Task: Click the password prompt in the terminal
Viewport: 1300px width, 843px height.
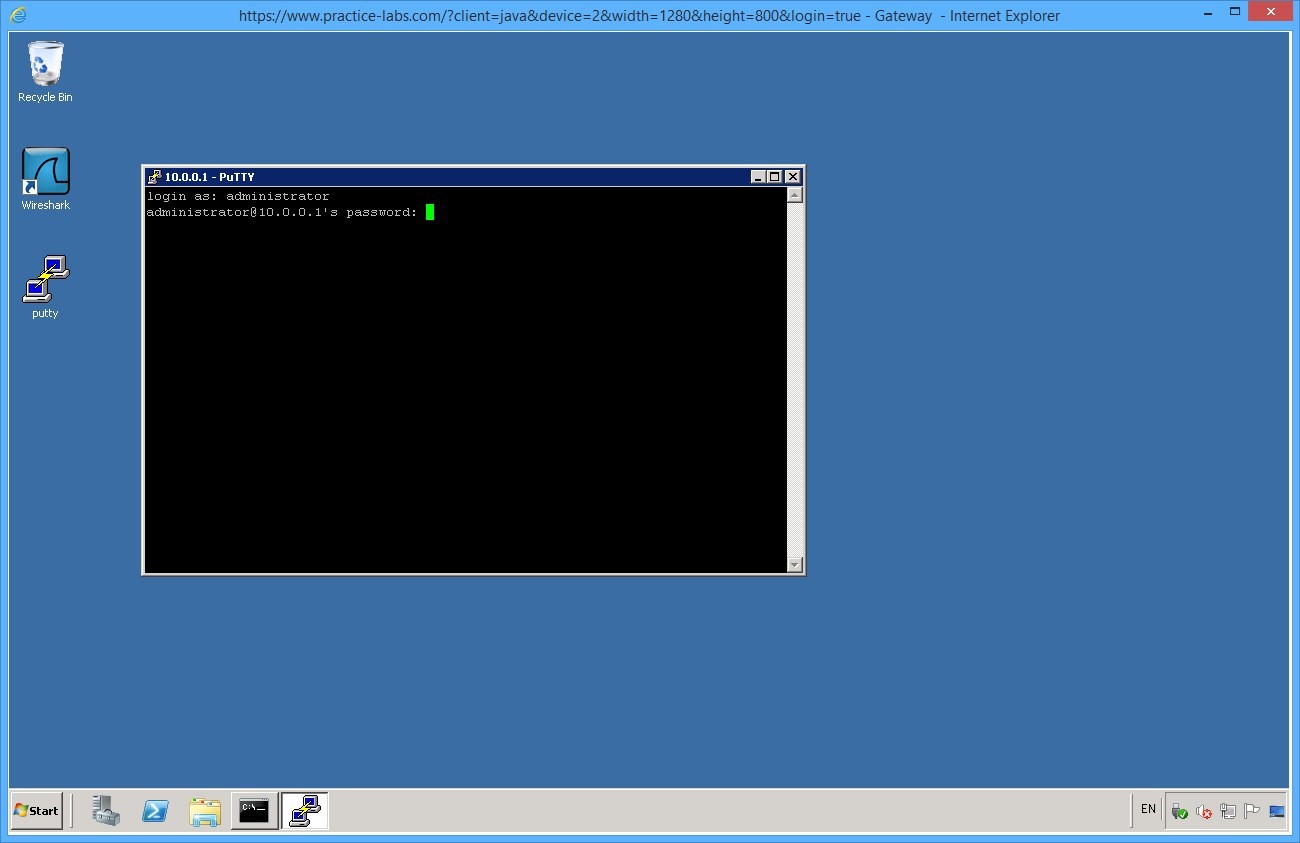Action: click(430, 212)
